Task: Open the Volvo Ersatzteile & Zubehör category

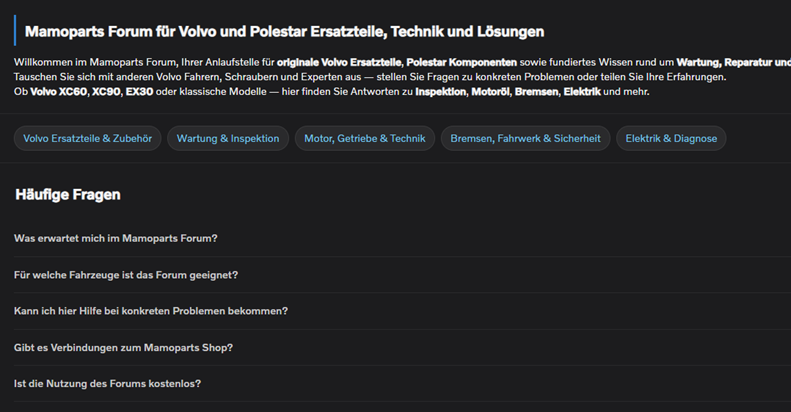Action: [87, 139]
